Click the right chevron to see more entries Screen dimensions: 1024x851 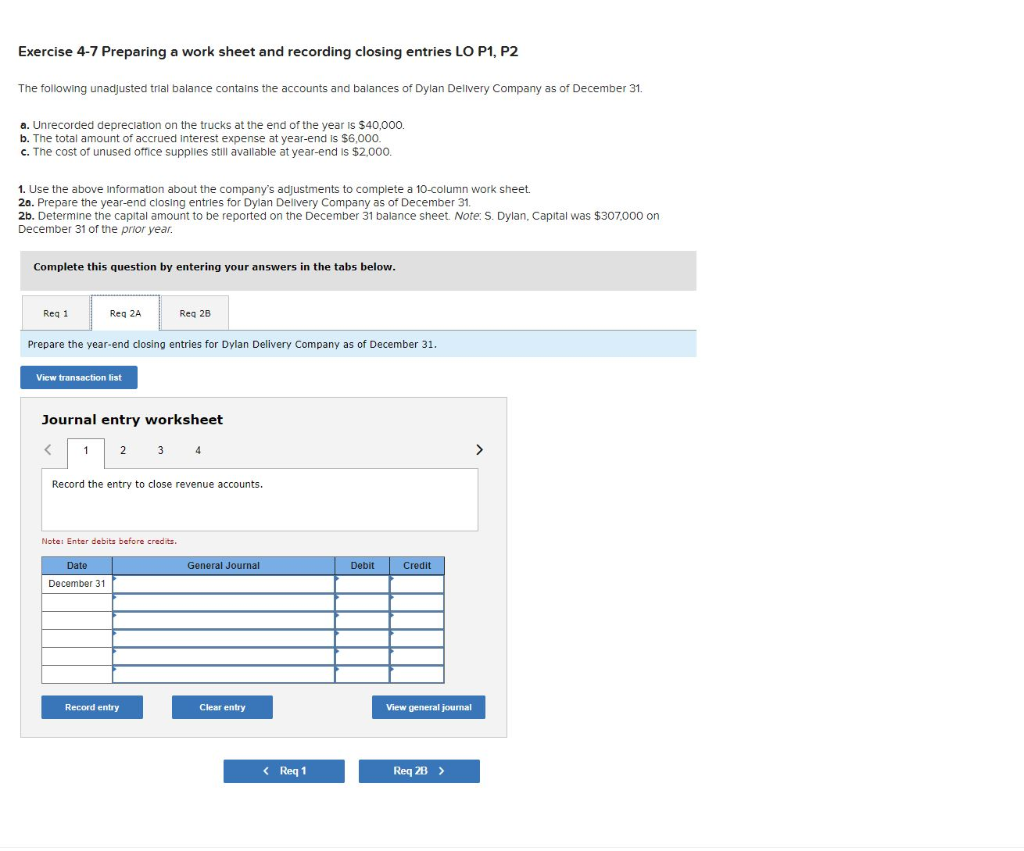point(478,450)
